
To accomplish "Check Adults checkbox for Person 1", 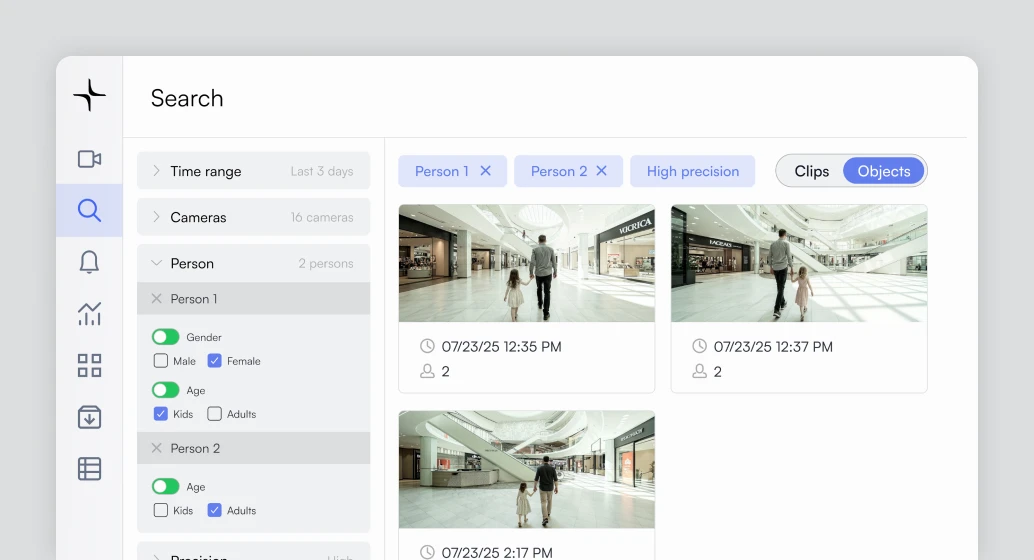I will coord(214,414).
